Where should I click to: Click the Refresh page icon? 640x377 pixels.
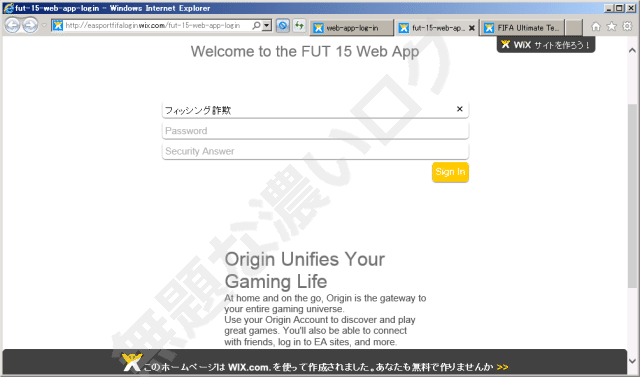coord(299,26)
